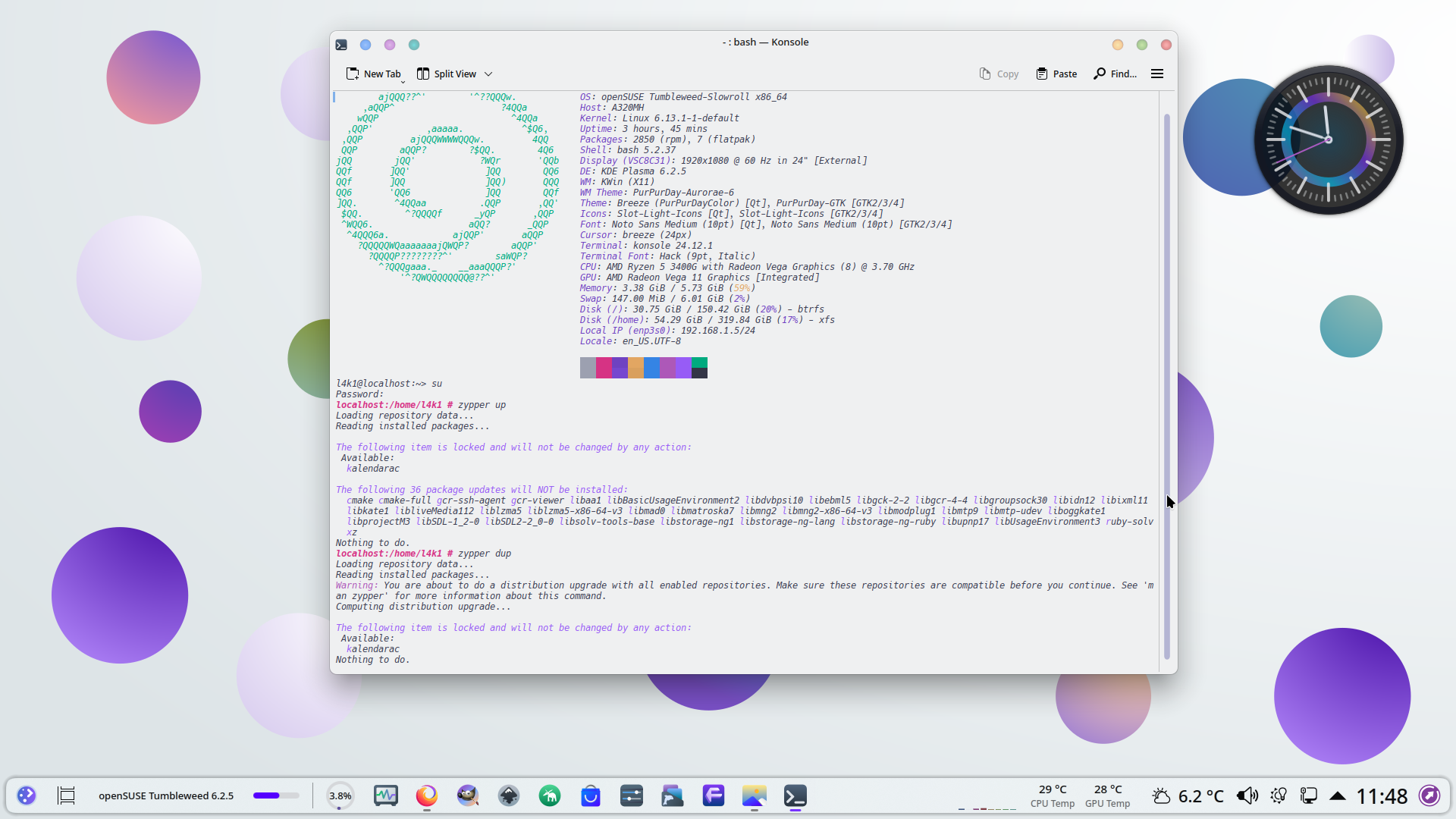Click the 'Memory: 3.38 GiB / 5.73 GiB' line
Screen dimensions: 1456x819
click(x=667, y=288)
